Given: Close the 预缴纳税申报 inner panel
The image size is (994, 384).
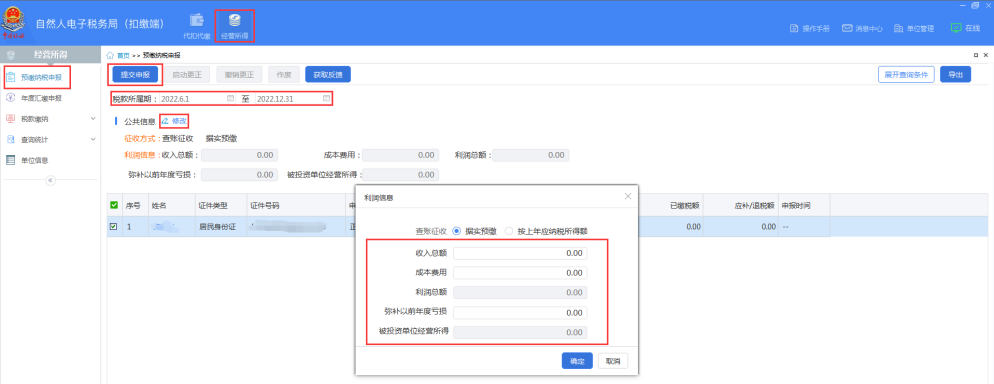Looking at the screenshot, I should click(986, 56).
